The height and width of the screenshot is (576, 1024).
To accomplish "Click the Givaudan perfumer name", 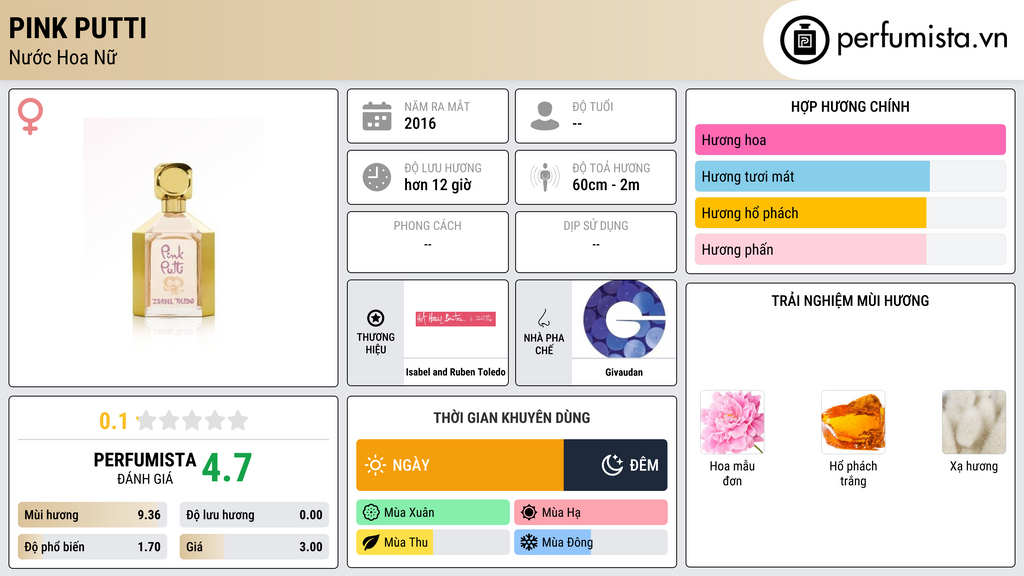I will coord(624,372).
